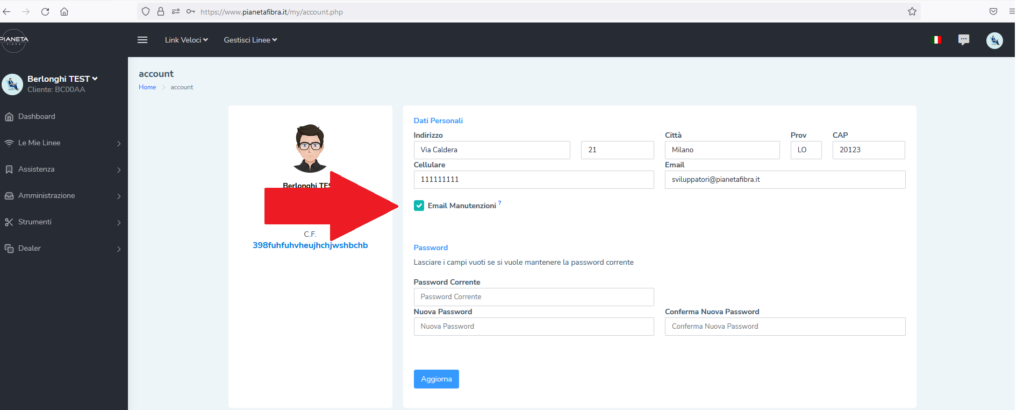This screenshot has width=1024, height=410.
Task: Click the Cellulare field 111111111
Action: tap(534, 180)
